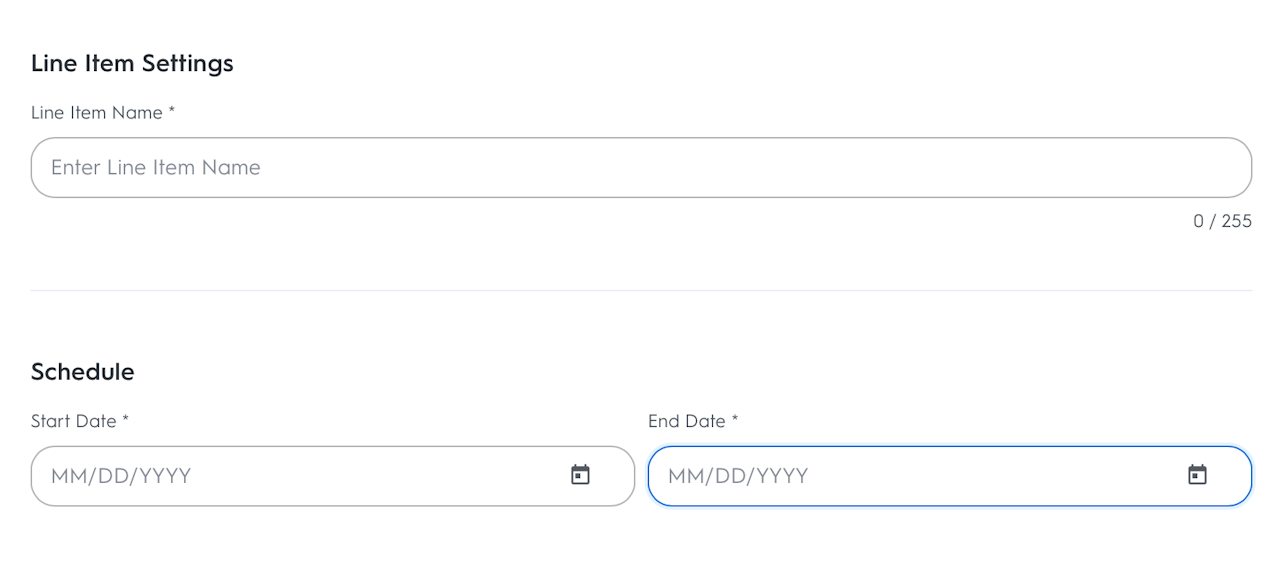Click the 0 / 255 character counter
Image resolution: width=1280 pixels, height=567 pixels.
1222,221
